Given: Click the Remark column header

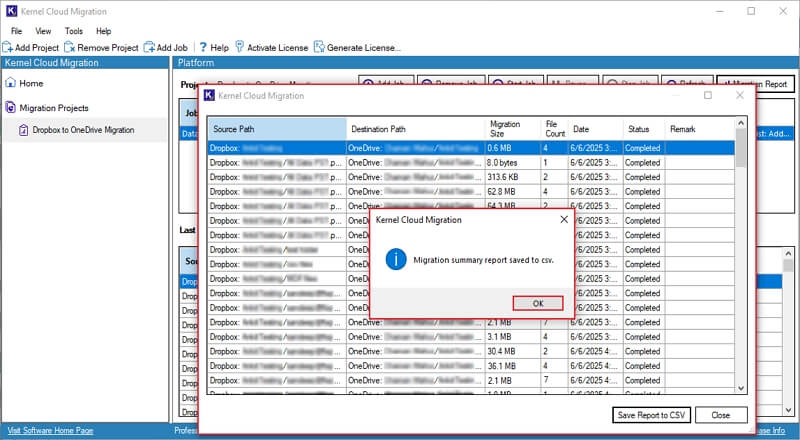Looking at the screenshot, I should pyautogui.click(x=699, y=129).
